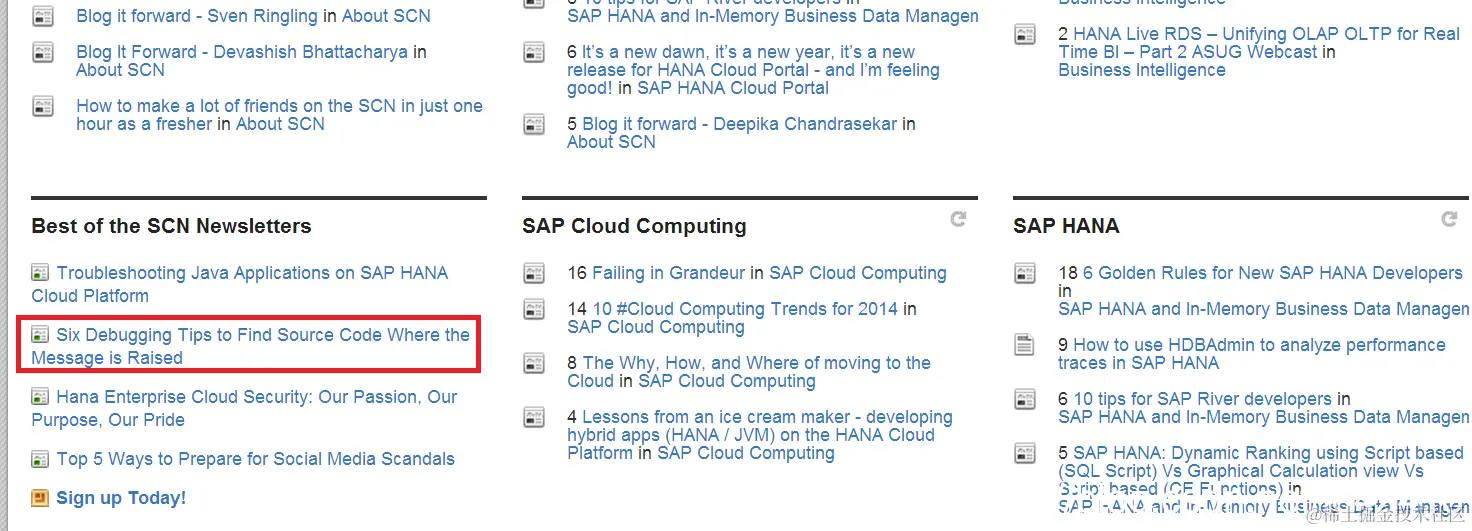1472x531 pixels.
Task: Open Blog it forward - Sven Ringling
Action: [x=197, y=16]
